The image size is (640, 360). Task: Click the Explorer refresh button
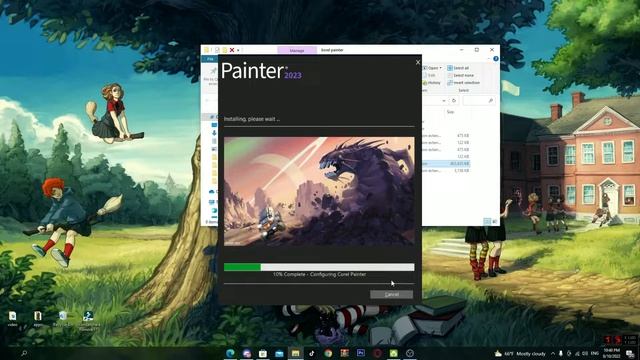pyautogui.click(x=454, y=100)
